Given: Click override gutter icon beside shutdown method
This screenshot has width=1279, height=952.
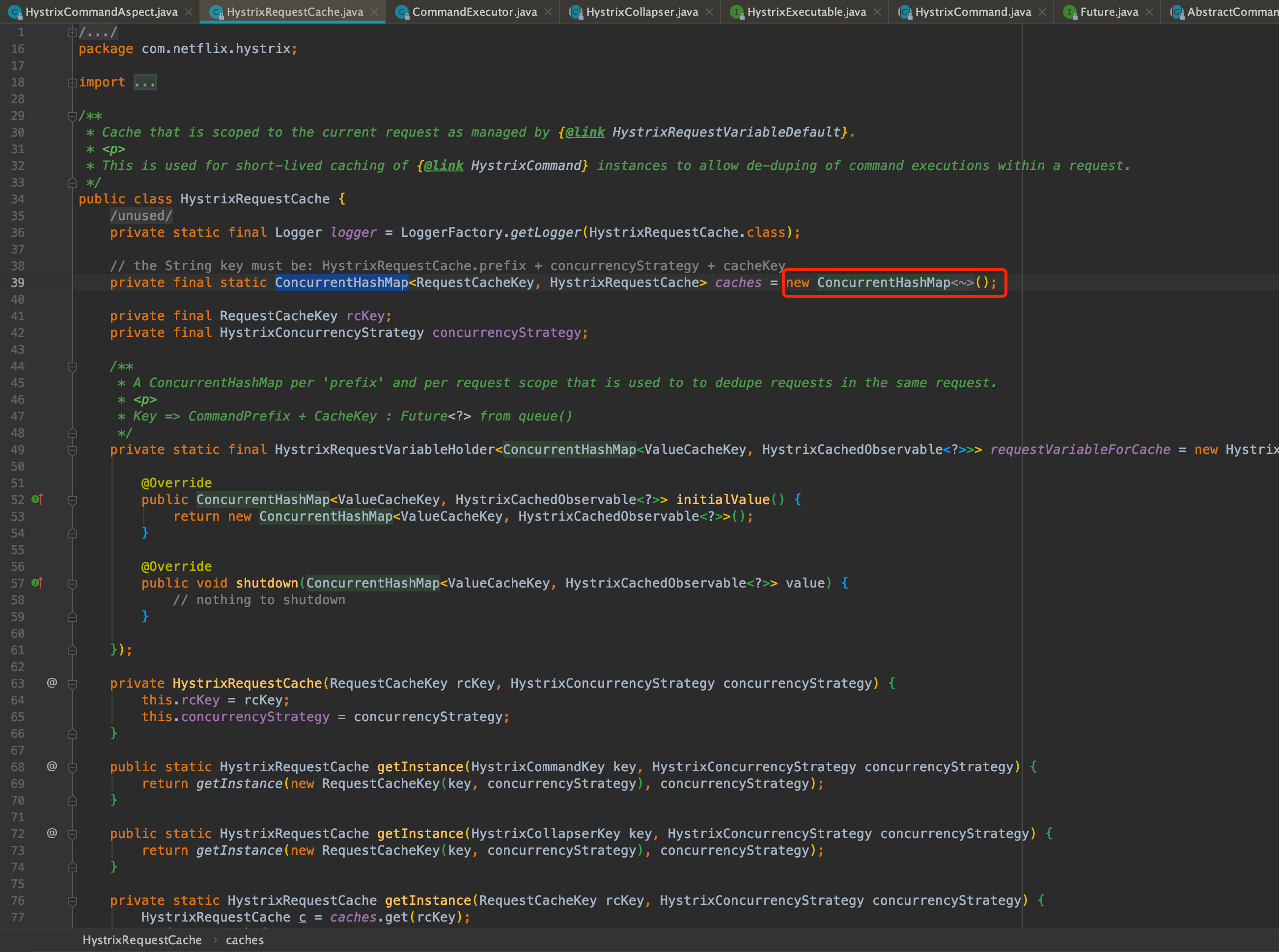Looking at the screenshot, I should (x=37, y=583).
